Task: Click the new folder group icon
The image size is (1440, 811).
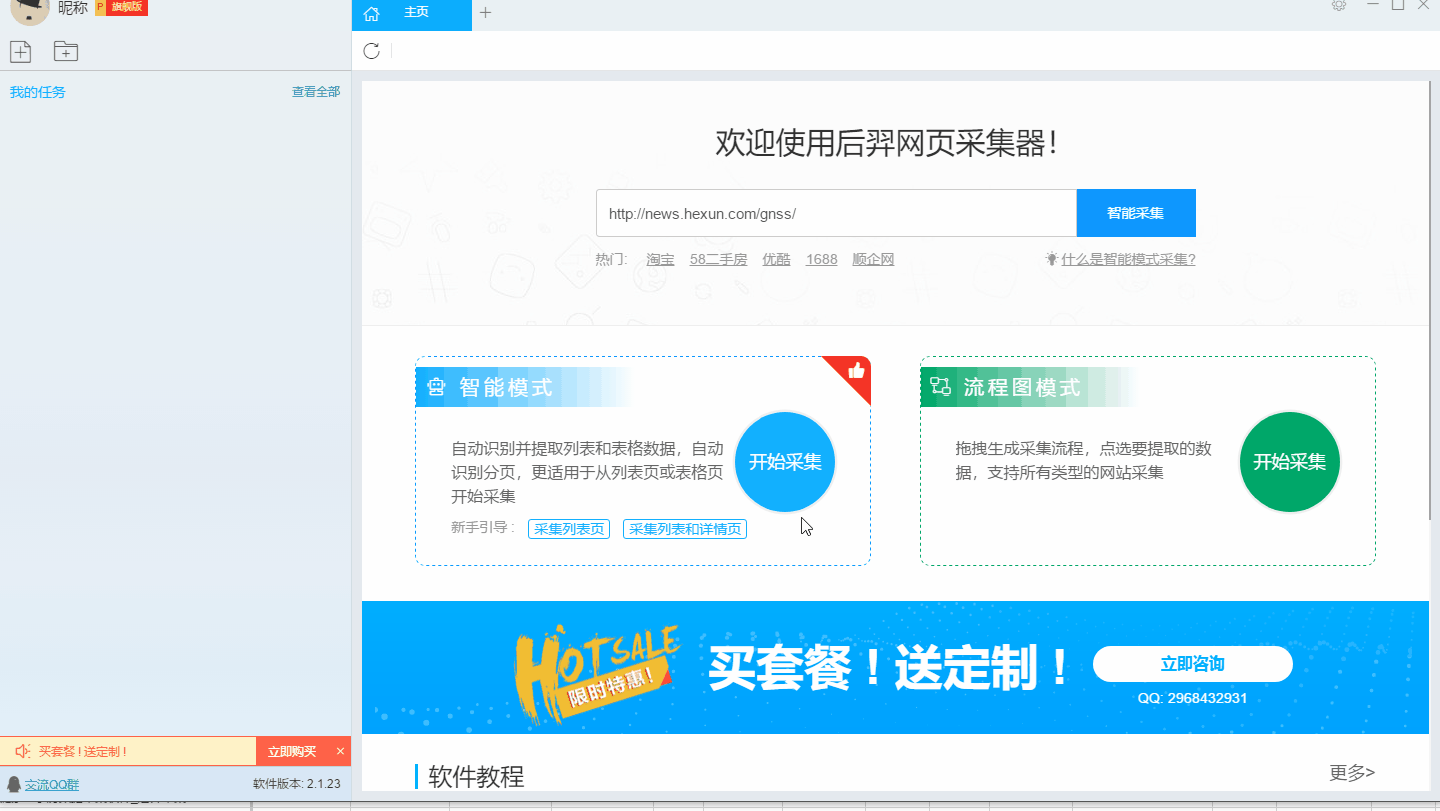Action: tap(66, 51)
